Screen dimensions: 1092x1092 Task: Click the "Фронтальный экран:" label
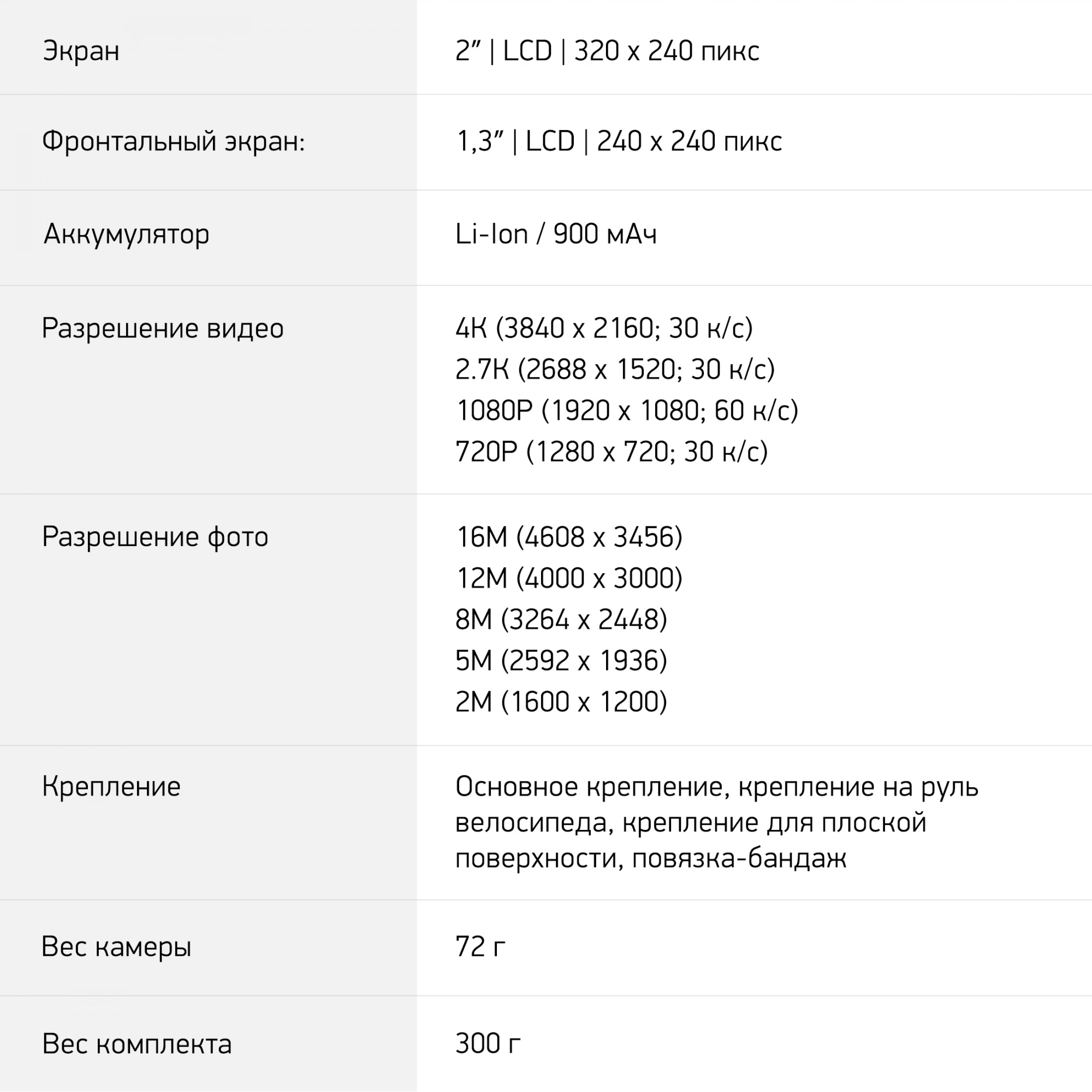[173, 141]
